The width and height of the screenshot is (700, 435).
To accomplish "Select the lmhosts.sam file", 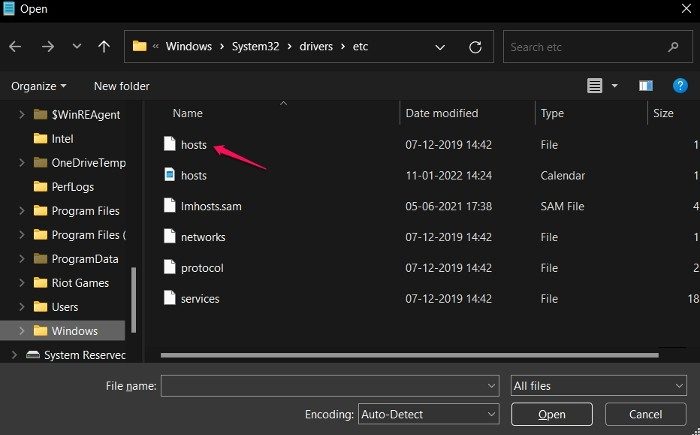I will (x=211, y=206).
